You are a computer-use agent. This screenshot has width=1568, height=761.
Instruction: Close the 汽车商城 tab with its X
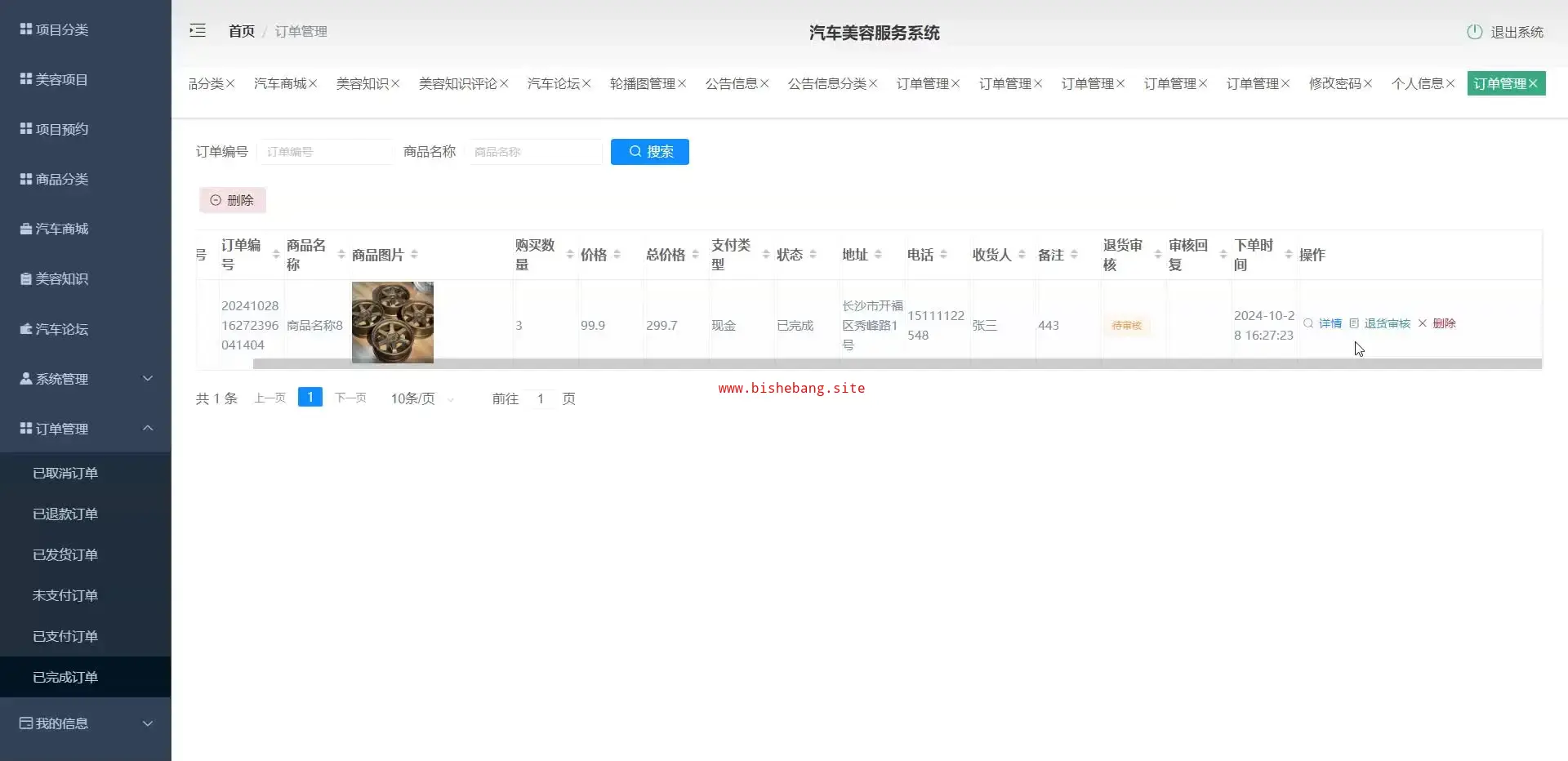point(313,84)
